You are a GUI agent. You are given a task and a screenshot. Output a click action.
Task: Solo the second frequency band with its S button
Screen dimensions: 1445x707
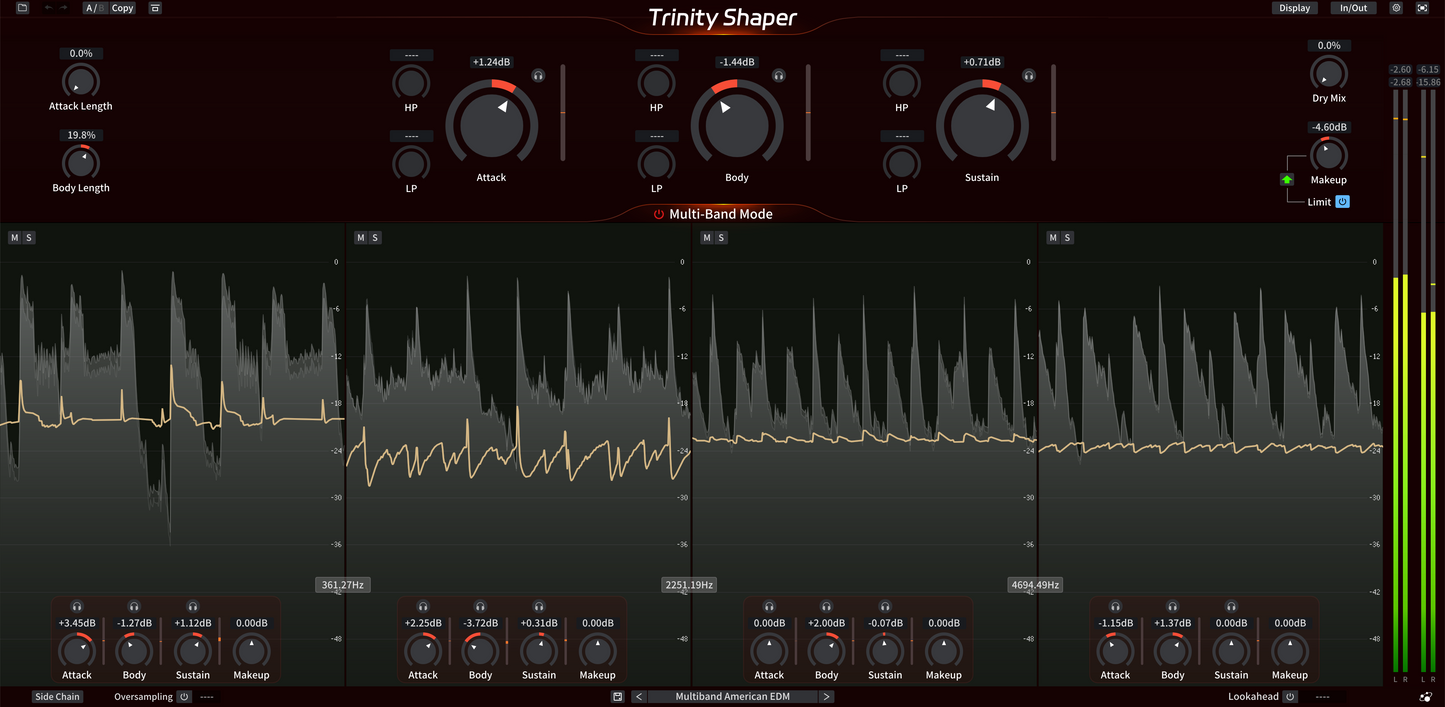click(x=374, y=237)
